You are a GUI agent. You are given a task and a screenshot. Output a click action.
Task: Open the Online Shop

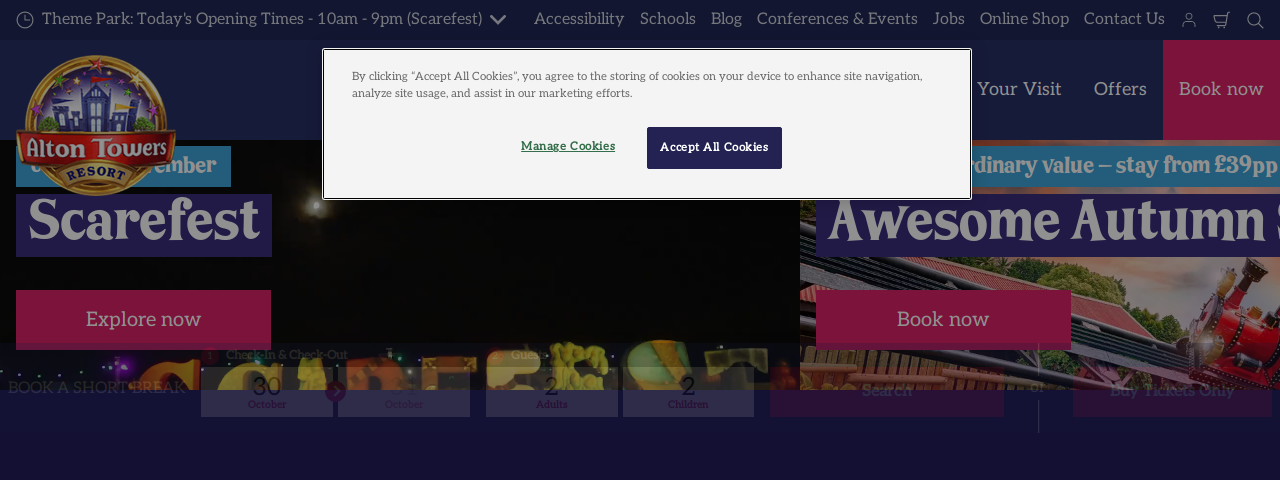coord(1024,19)
